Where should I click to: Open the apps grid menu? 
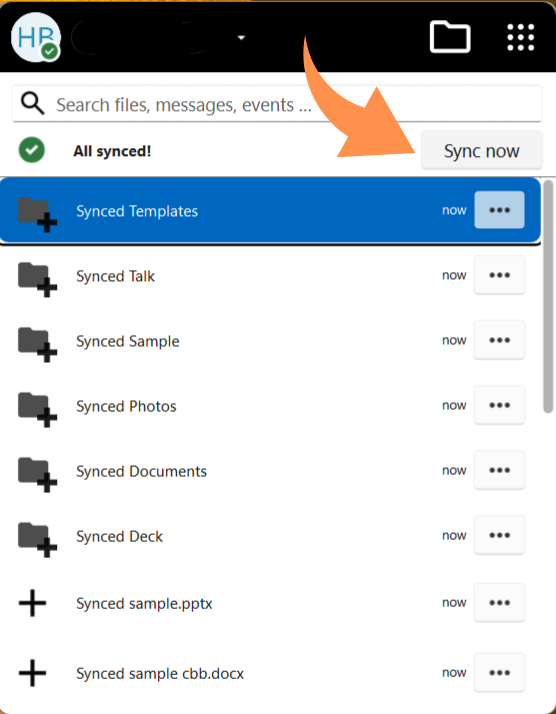pos(520,37)
